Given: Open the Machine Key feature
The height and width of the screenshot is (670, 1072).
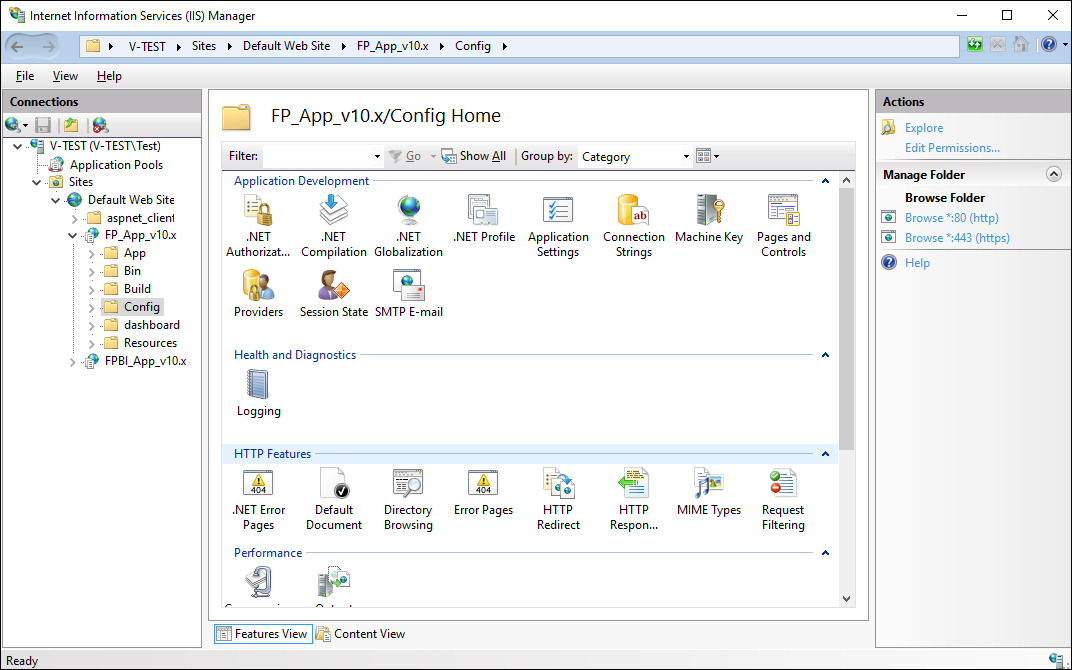Looking at the screenshot, I should tap(709, 219).
